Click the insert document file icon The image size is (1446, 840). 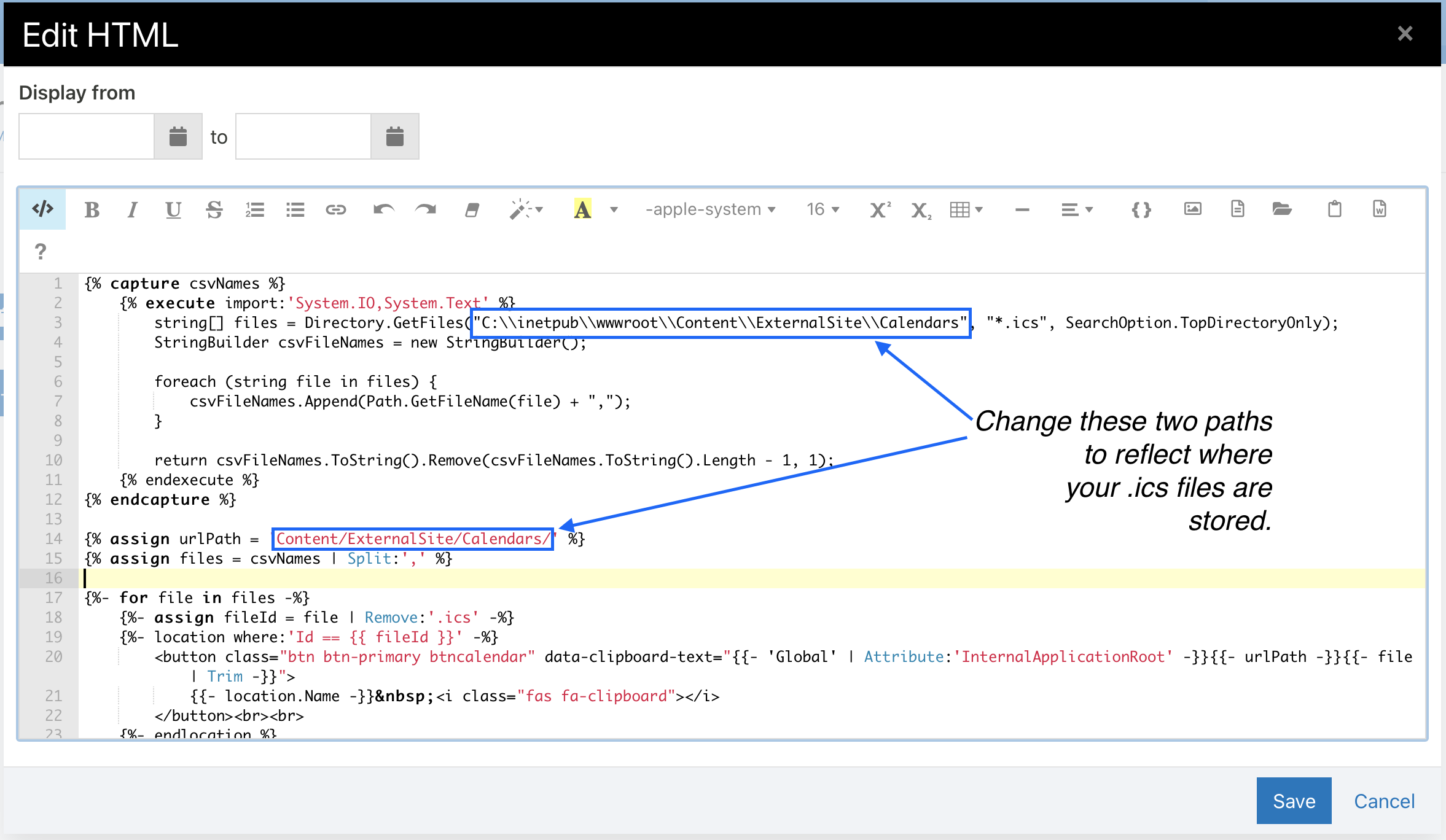click(1237, 209)
